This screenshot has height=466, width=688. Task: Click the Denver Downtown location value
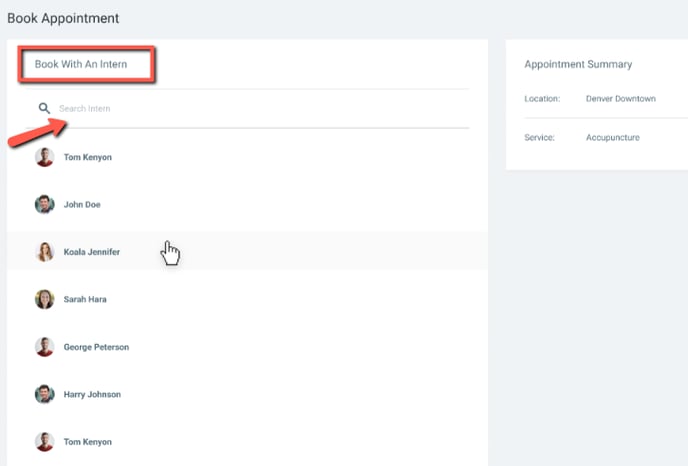pos(621,99)
